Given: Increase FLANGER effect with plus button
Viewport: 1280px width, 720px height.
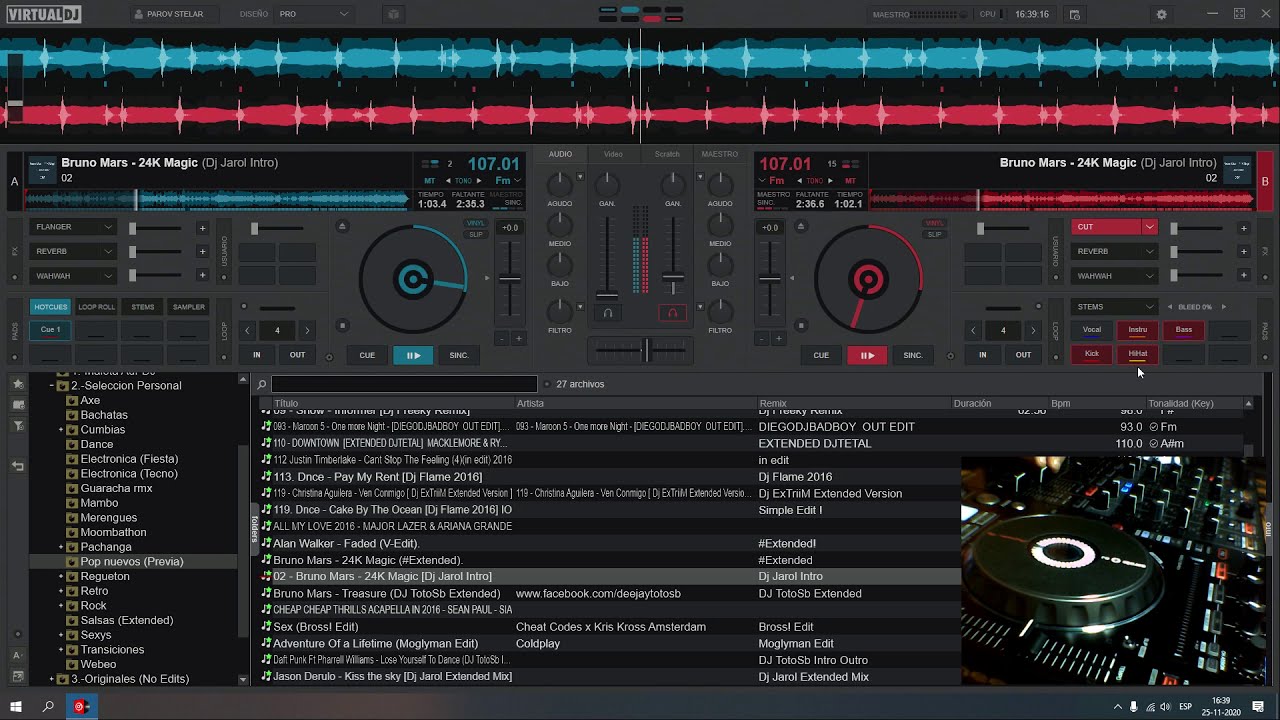Looking at the screenshot, I should click(x=202, y=227).
